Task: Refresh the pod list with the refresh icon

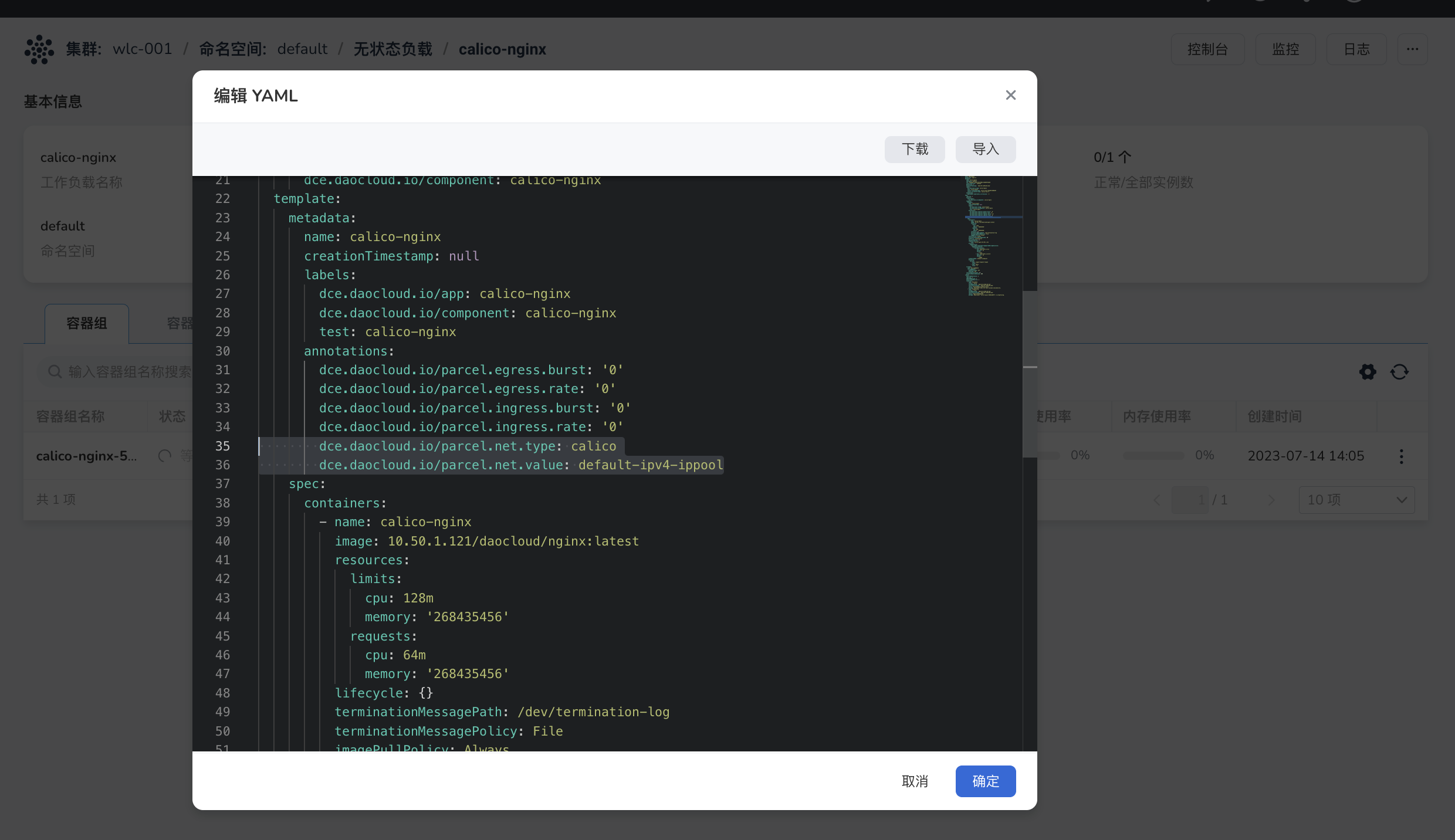Action: (x=1399, y=372)
